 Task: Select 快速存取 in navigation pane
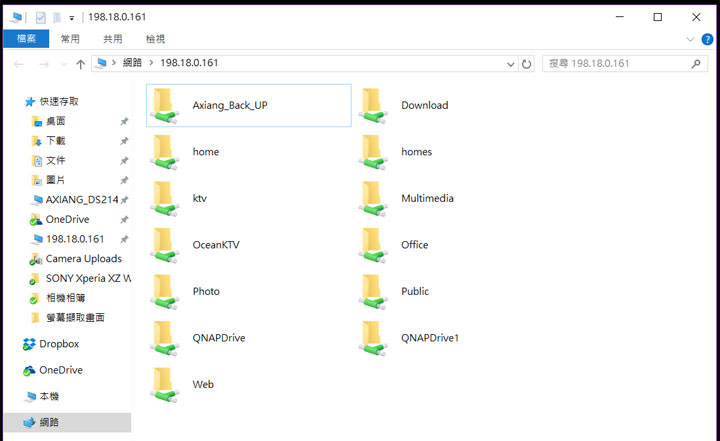pos(59,102)
